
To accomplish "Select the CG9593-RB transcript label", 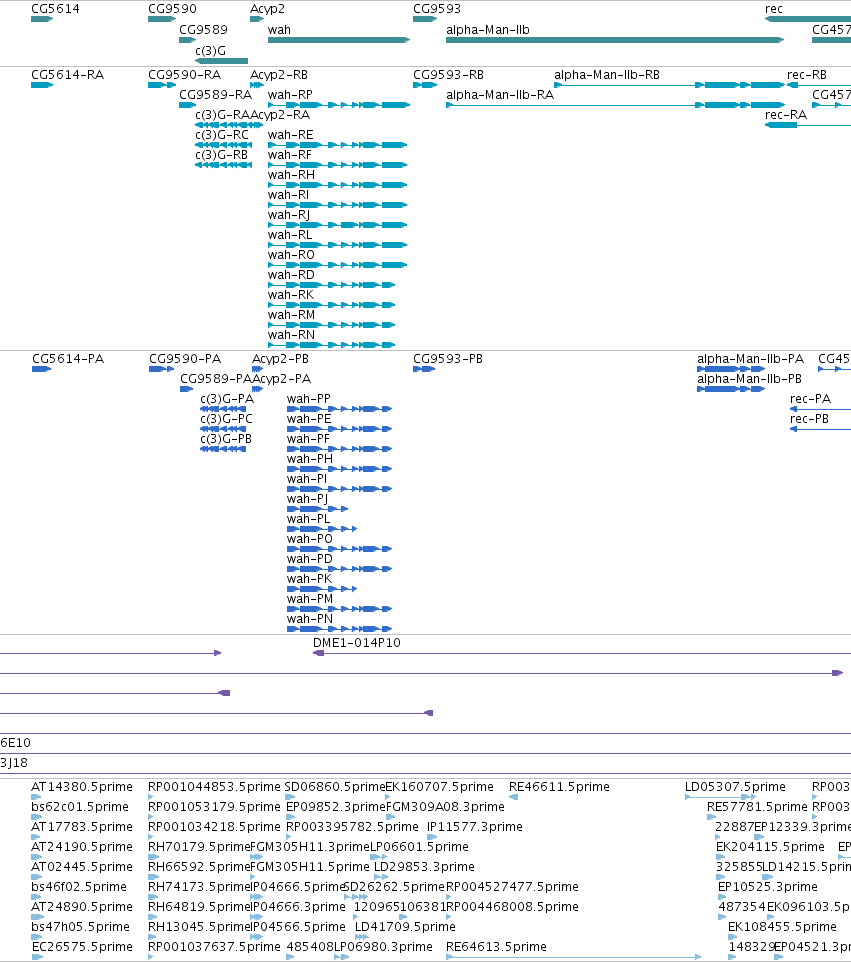I will click(449, 75).
